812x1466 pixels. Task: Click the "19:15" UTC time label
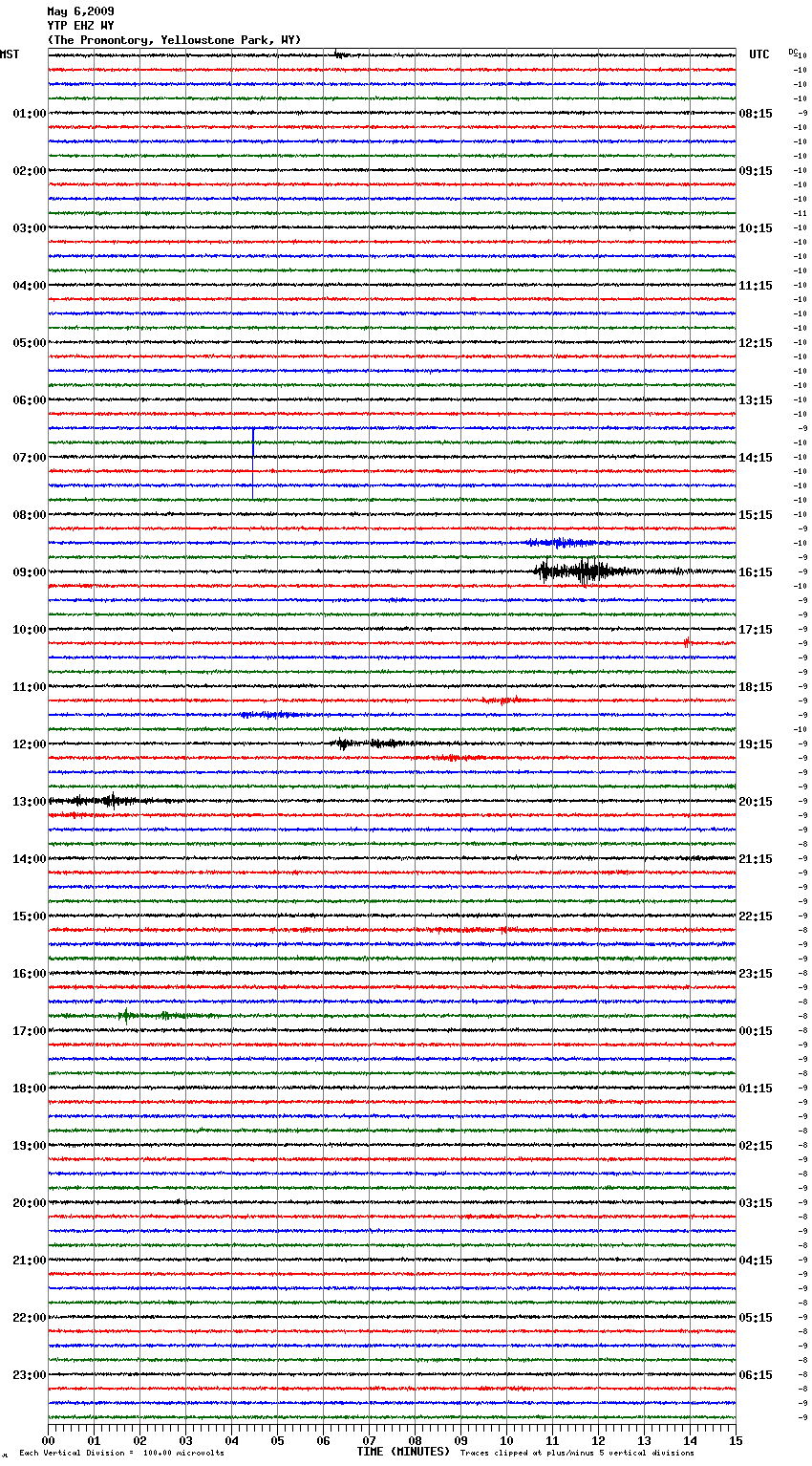click(x=756, y=744)
